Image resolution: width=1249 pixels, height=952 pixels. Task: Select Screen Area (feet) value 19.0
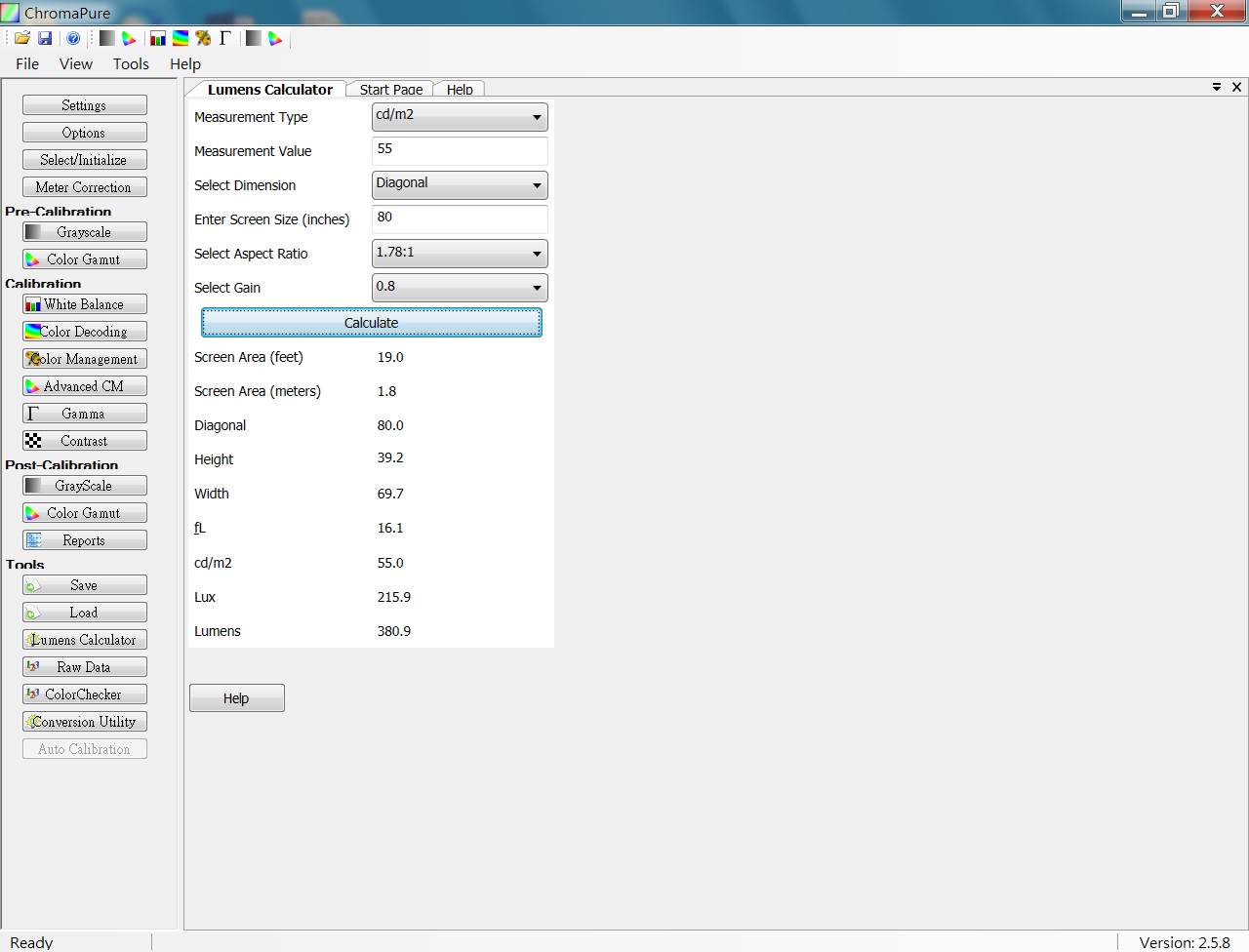pos(390,357)
